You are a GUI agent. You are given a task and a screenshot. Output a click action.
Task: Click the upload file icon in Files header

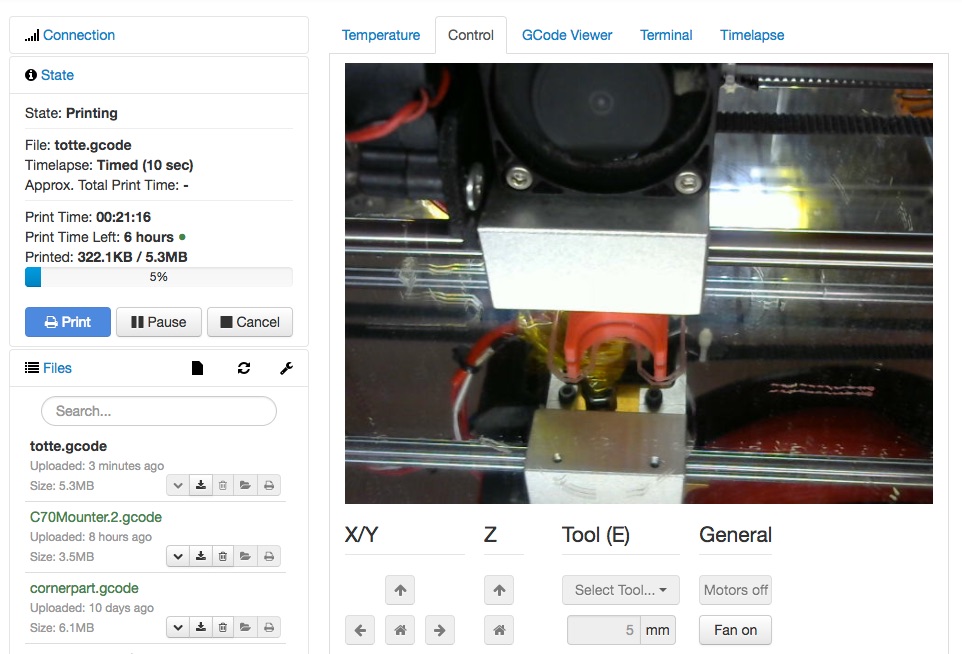click(x=197, y=368)
